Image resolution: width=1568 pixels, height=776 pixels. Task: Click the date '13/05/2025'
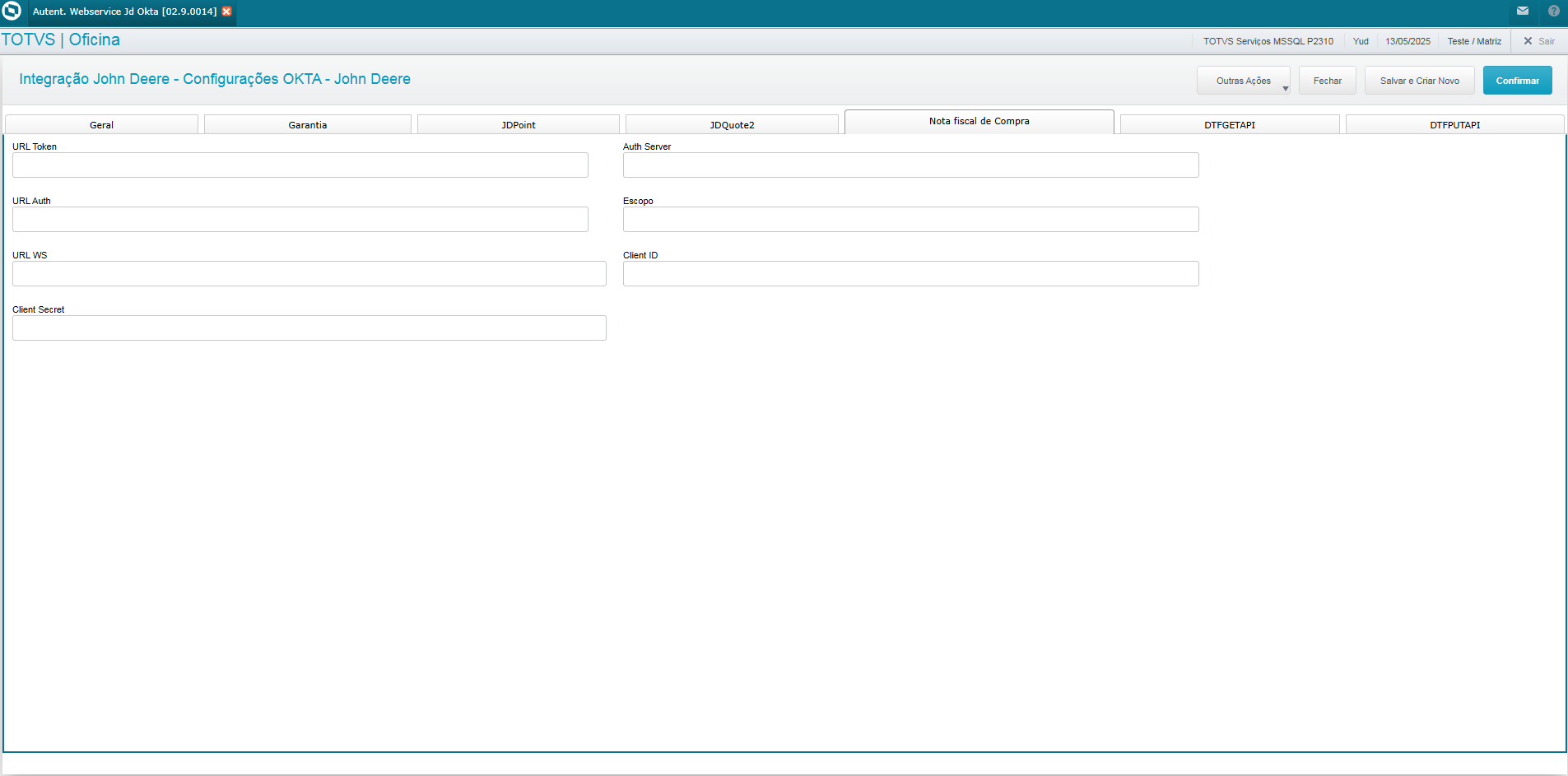pyautogui.click(x=1407, y=41)
